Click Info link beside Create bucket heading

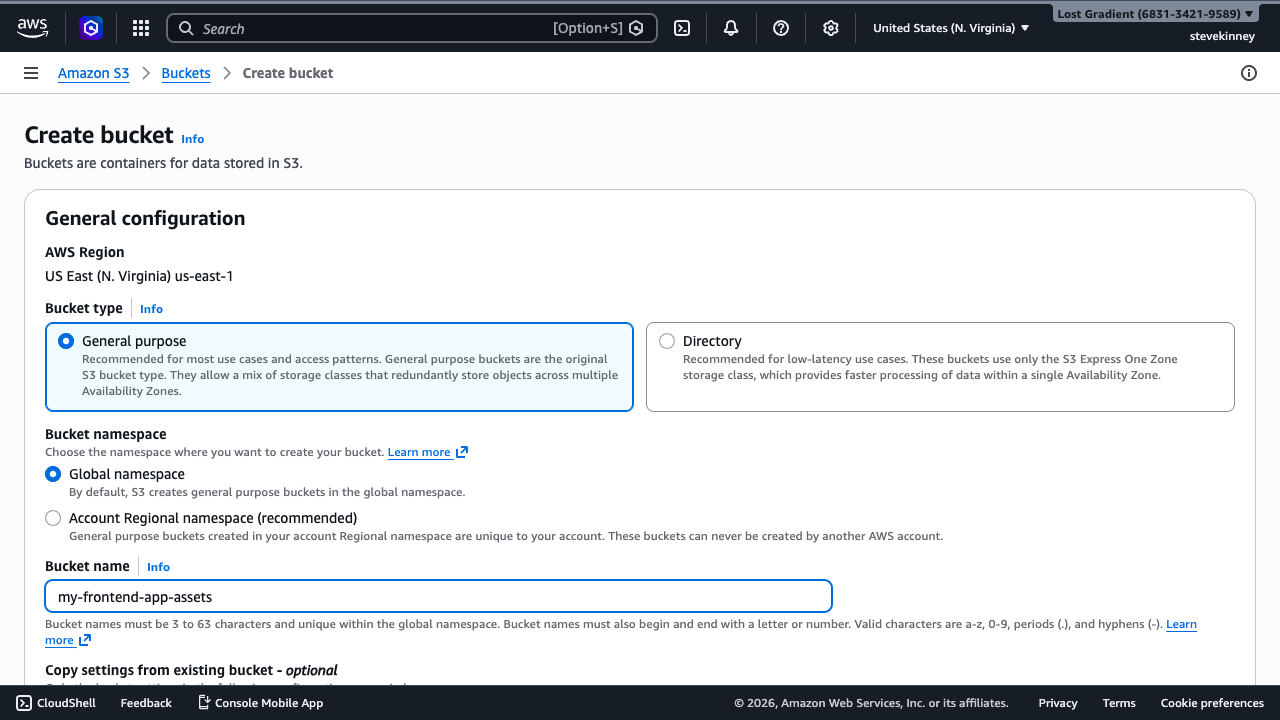[193, 139]
